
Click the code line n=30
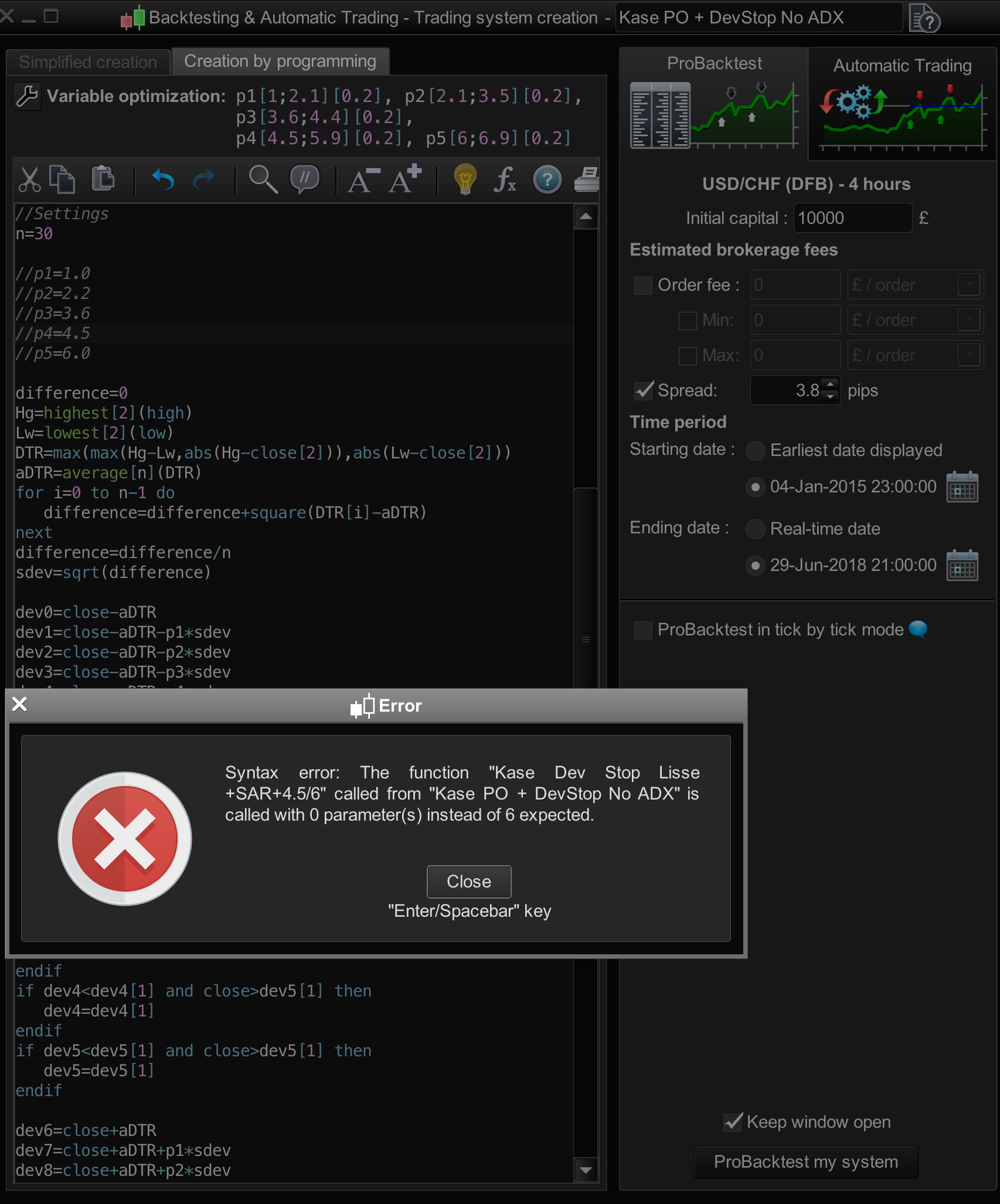(35, 234)
